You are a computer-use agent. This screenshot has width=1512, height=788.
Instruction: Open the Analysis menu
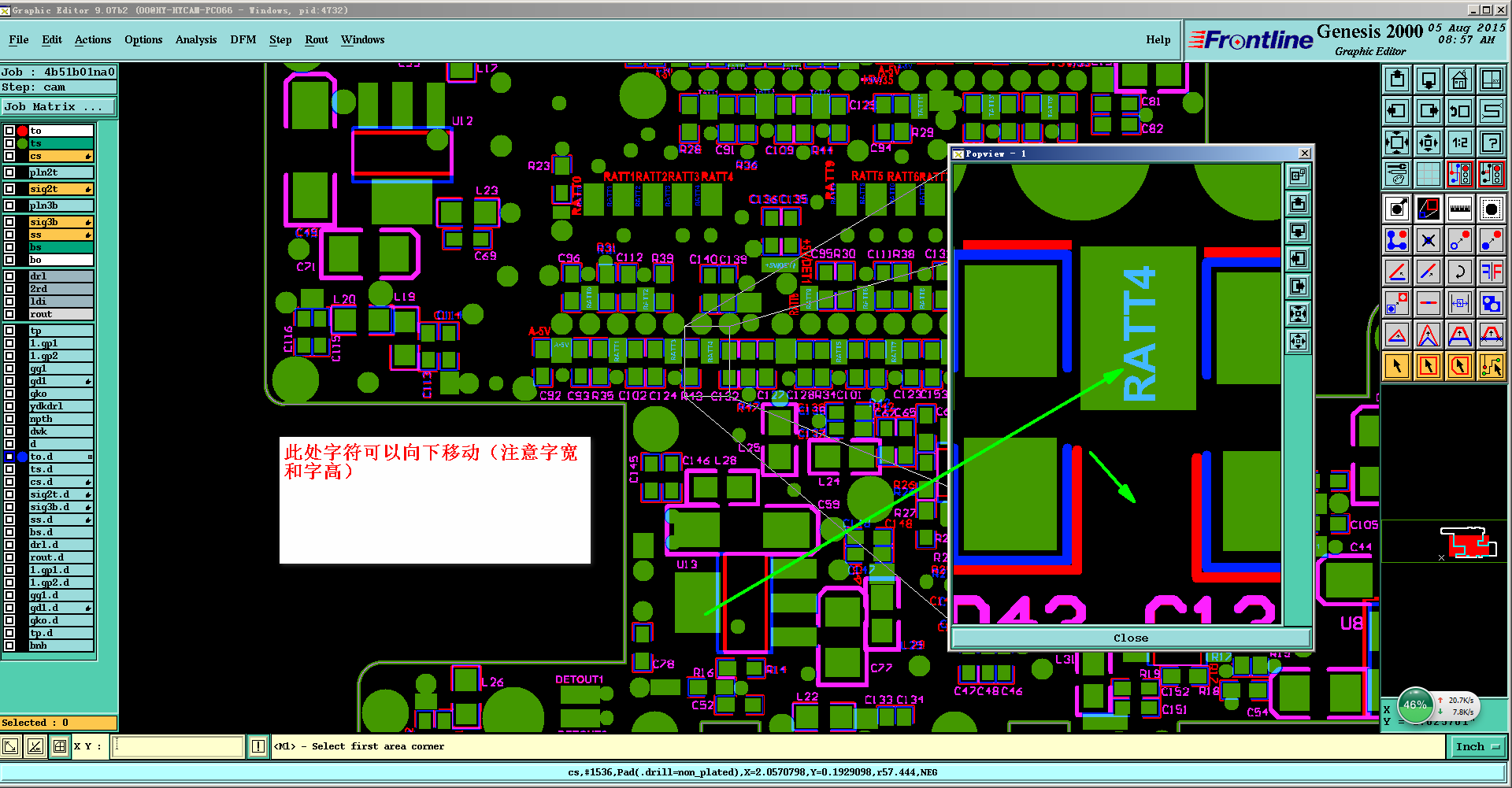tap(196, 39)
